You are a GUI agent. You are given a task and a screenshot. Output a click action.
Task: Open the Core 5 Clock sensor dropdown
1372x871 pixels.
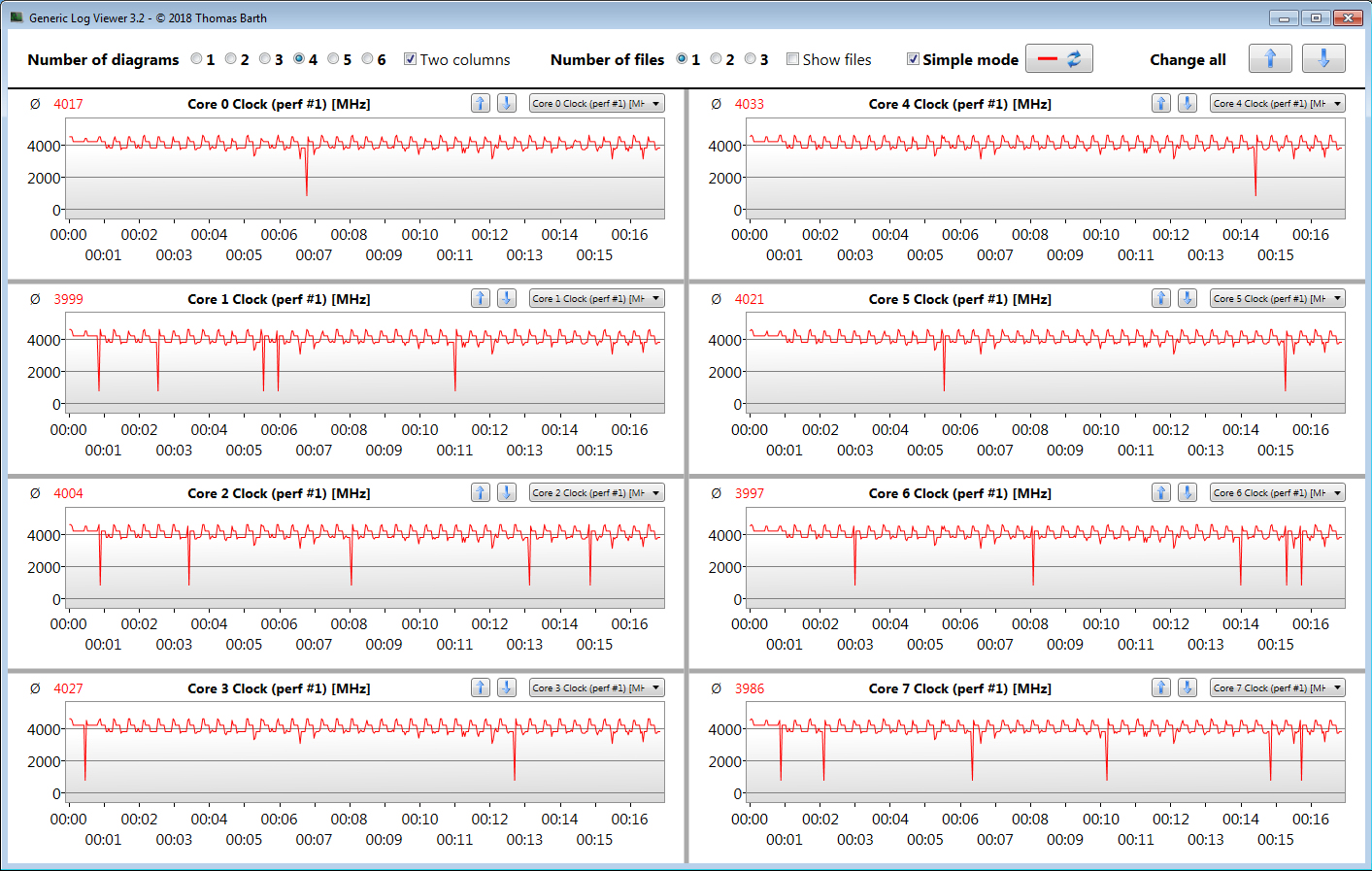click(1278, 299)
